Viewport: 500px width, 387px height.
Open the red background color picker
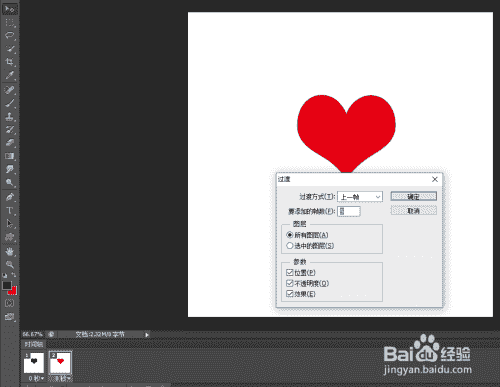[13, 291]
